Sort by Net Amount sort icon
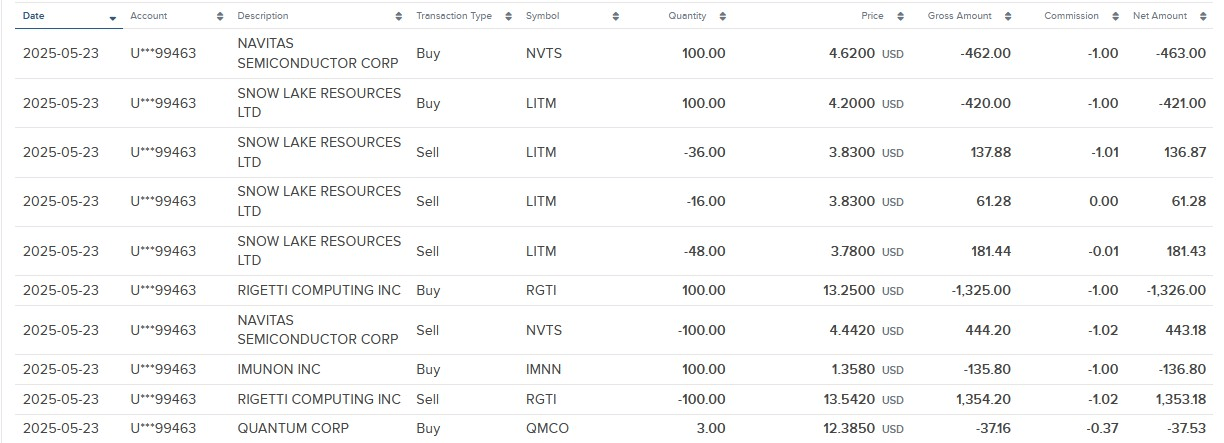Screen dimensions: 1224x443 [1204, 16]
